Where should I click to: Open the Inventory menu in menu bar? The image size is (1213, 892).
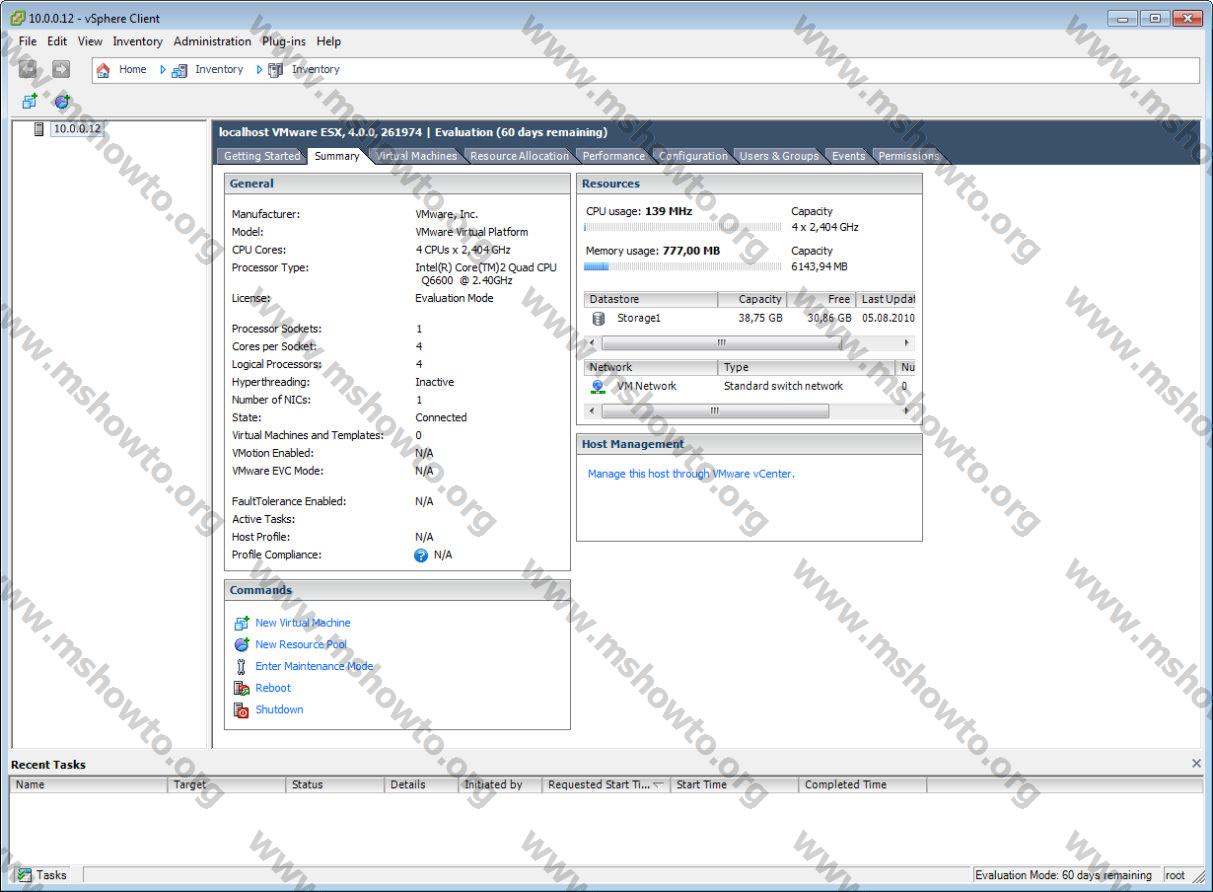click(137, 41)
